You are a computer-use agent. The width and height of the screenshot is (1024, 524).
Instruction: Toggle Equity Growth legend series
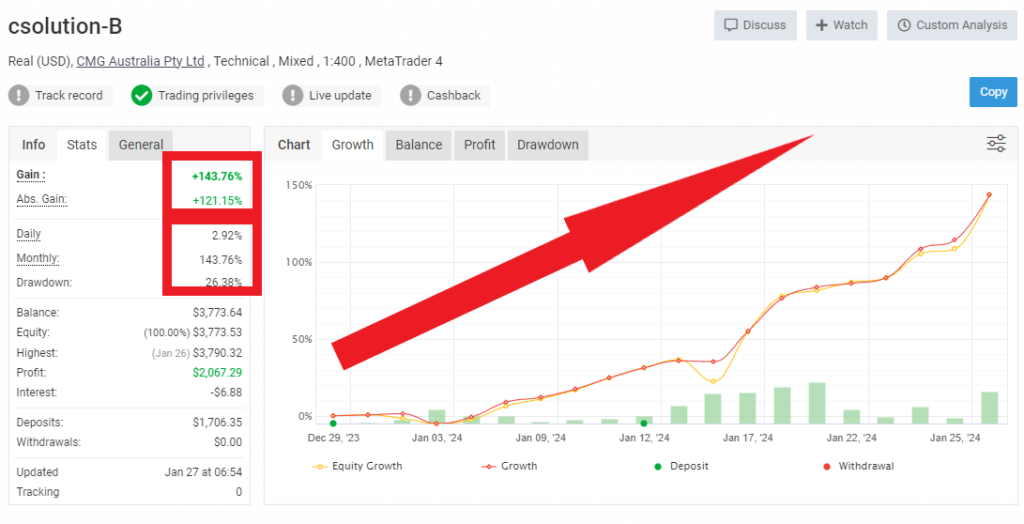click(357, 466)
